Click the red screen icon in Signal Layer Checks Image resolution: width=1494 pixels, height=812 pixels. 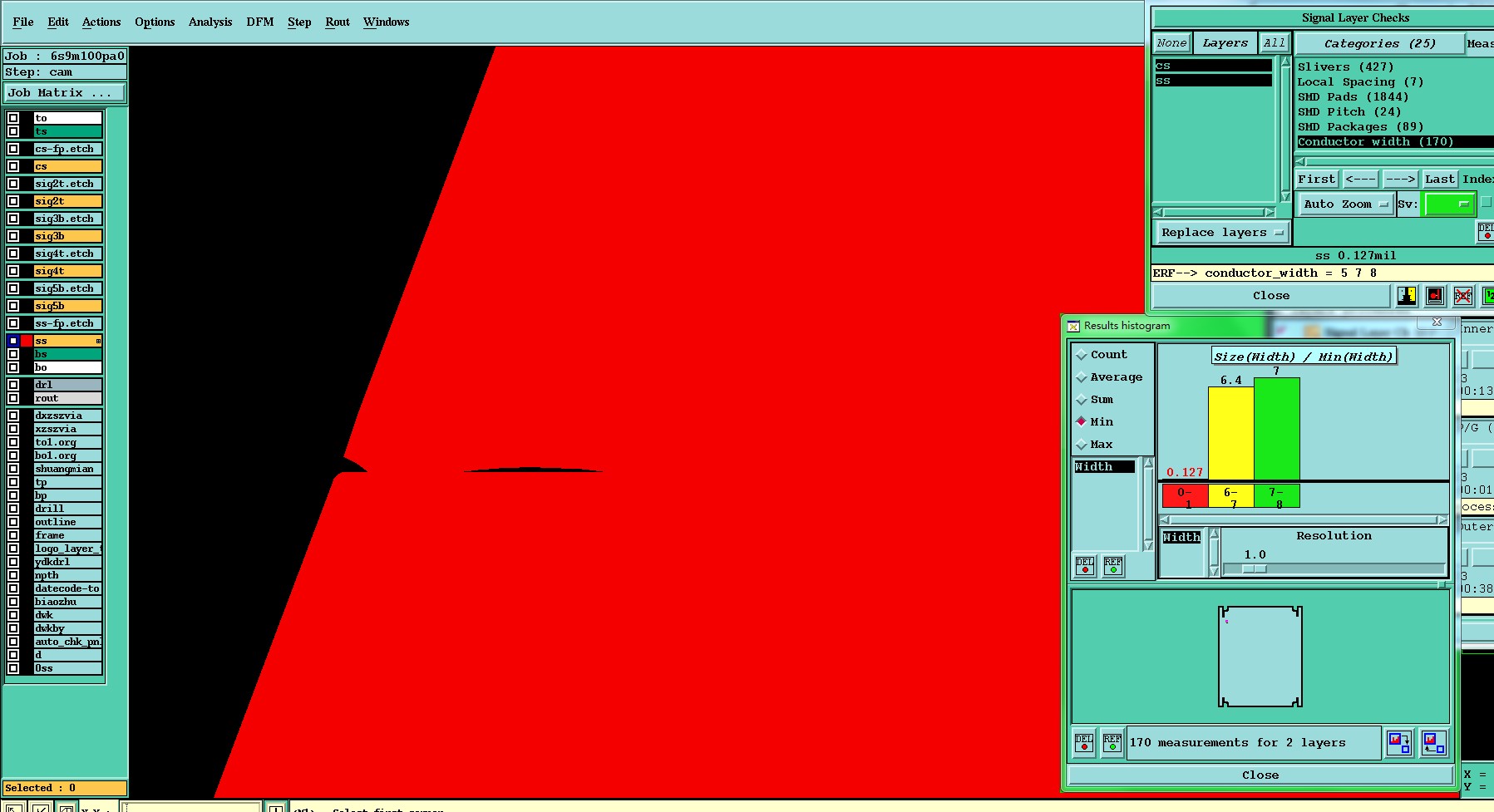click(1435, 296)
